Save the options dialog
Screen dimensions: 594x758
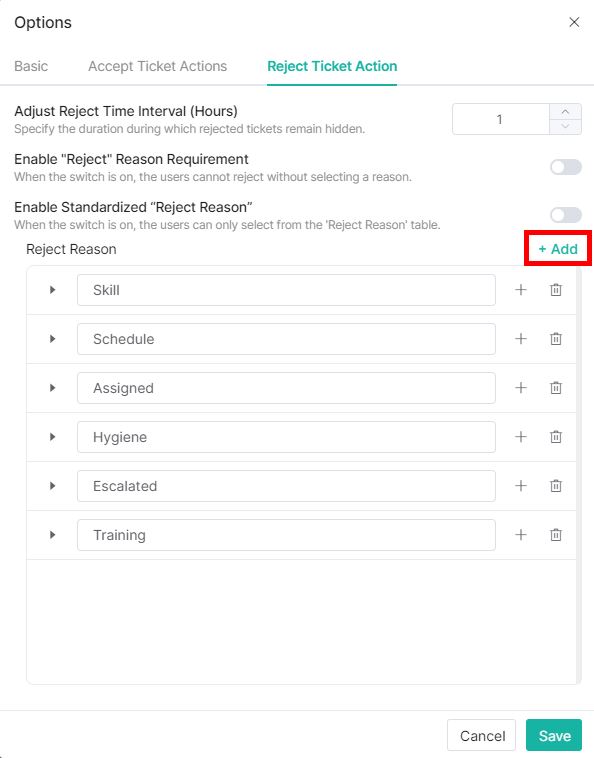pyautogui.click(x=554, y=736)
